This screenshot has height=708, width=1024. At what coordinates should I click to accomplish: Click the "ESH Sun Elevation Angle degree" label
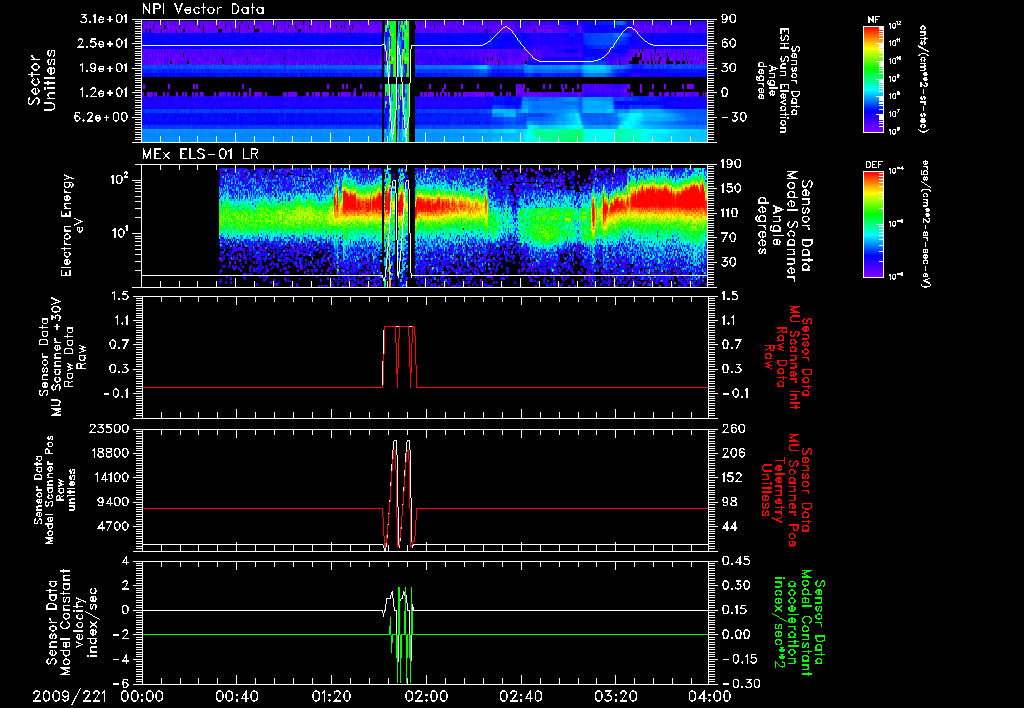[777, 80]
